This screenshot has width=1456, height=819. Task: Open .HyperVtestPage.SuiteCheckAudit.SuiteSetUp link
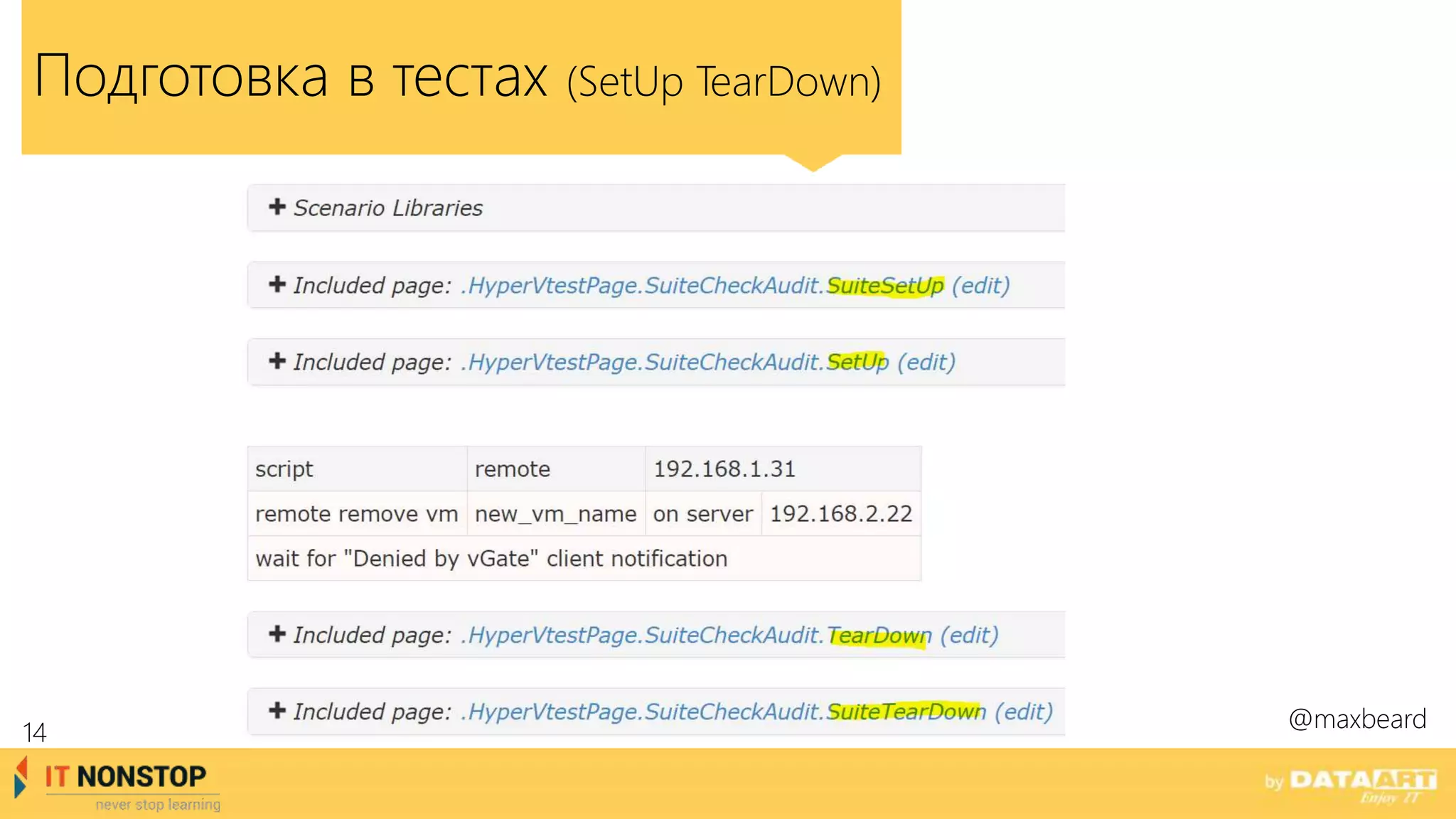(702, 285)
